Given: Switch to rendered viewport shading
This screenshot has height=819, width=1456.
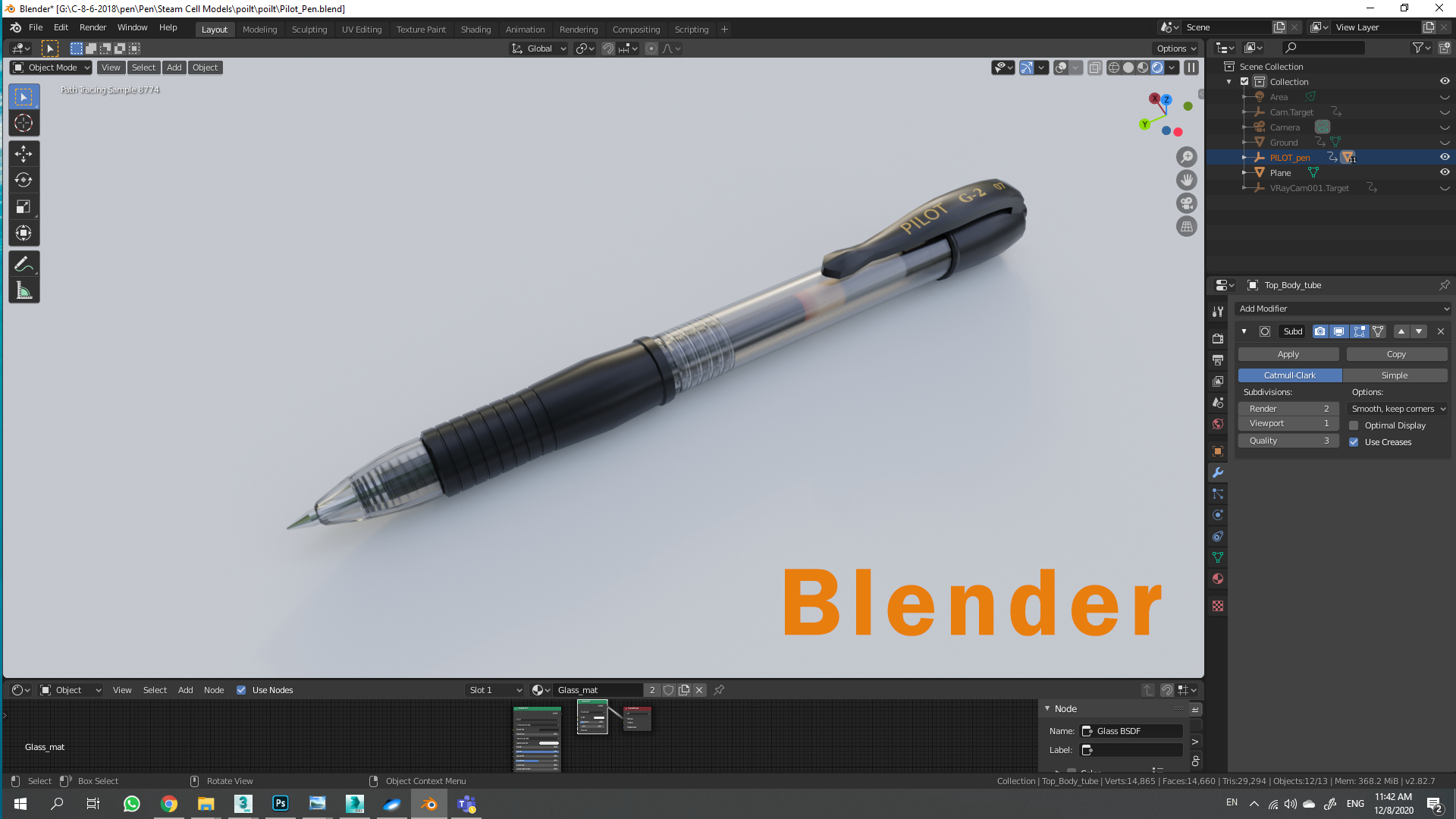Looking at the screenshot, I should point(1157,67).
